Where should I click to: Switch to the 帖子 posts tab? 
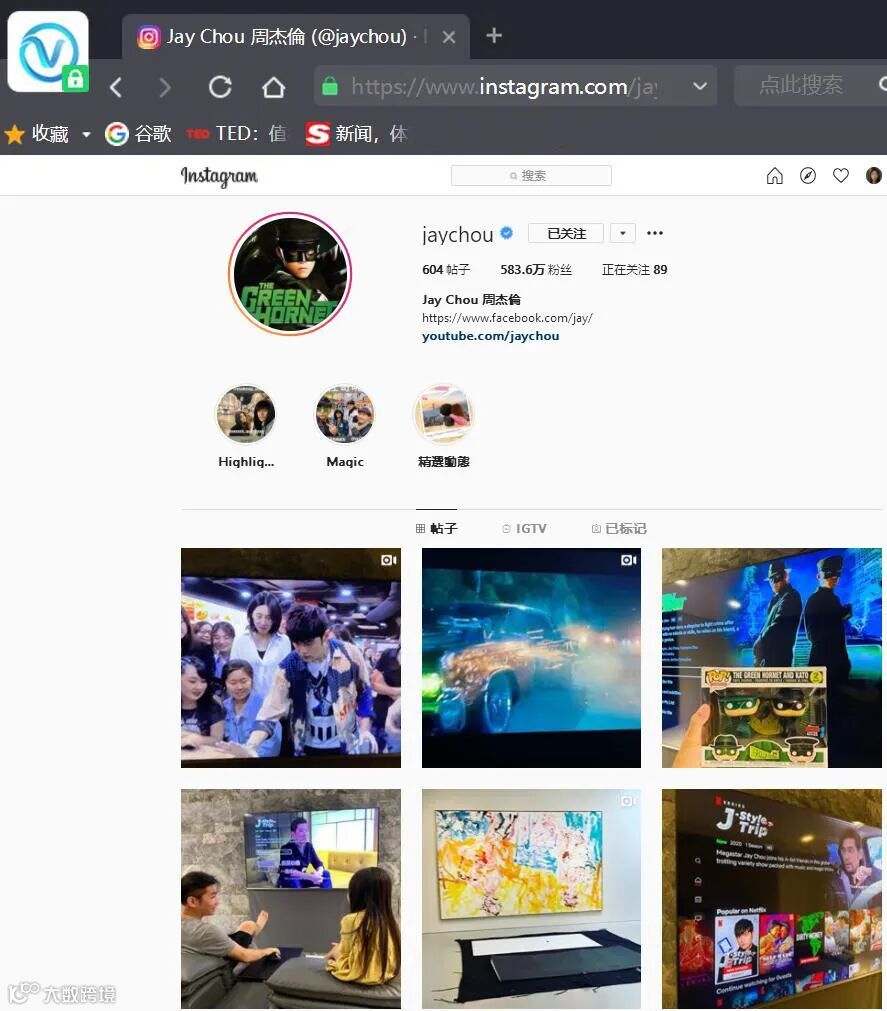click(436, 528)
